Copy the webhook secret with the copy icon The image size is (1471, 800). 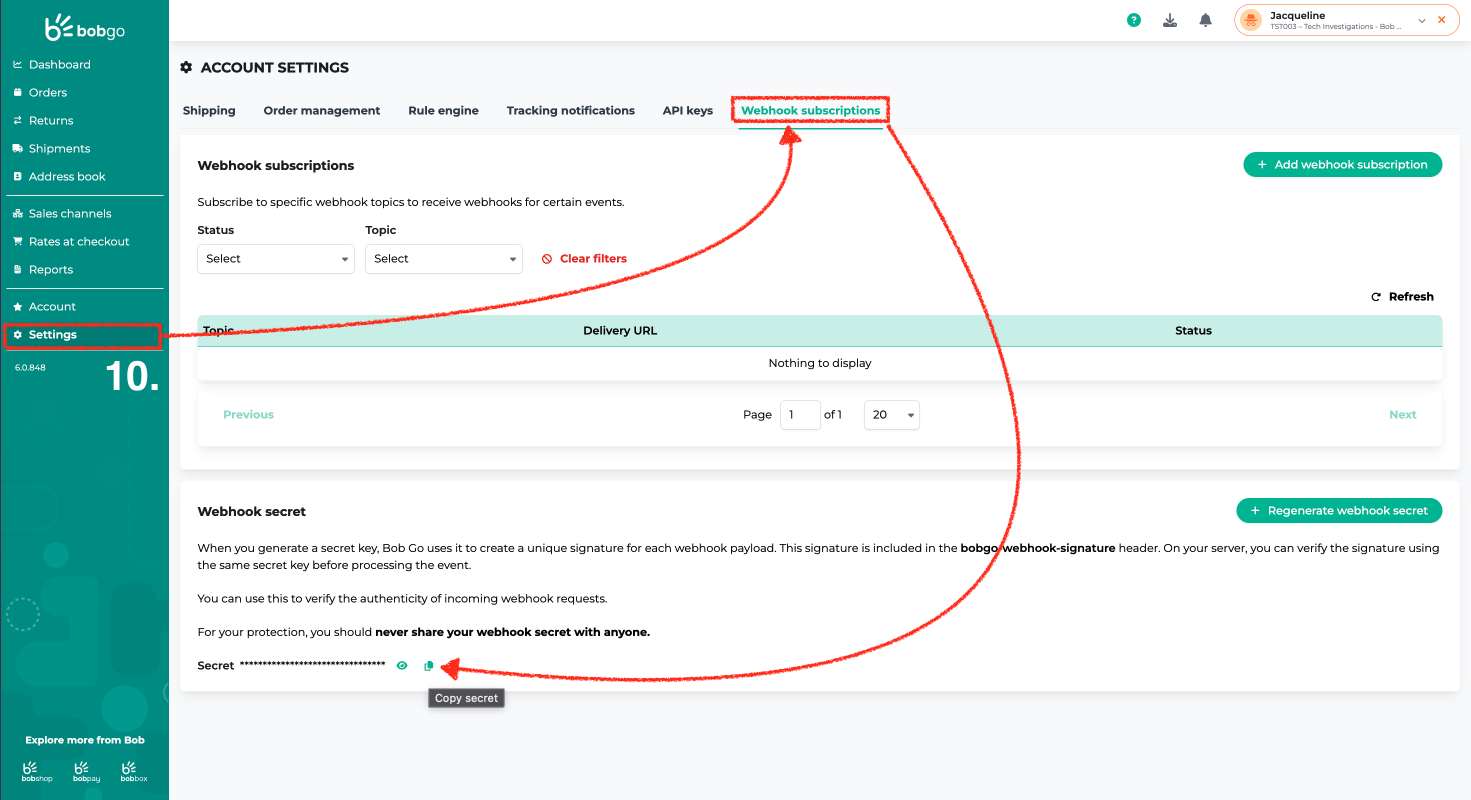click(x=429, y=665)
